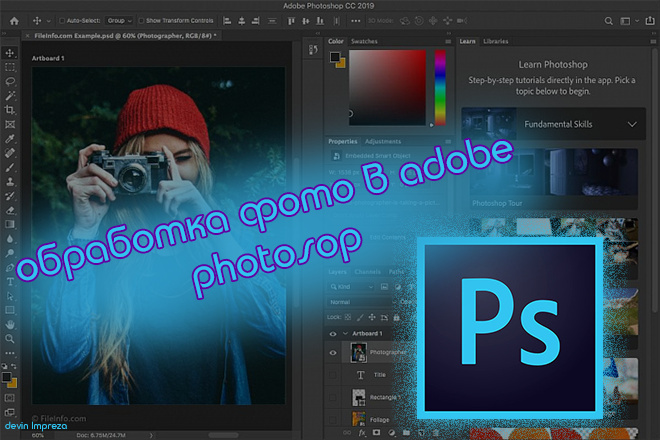Screen dimensions: 660x440
Task: Click the Home icon in options bar
Action: pos(14,21)
